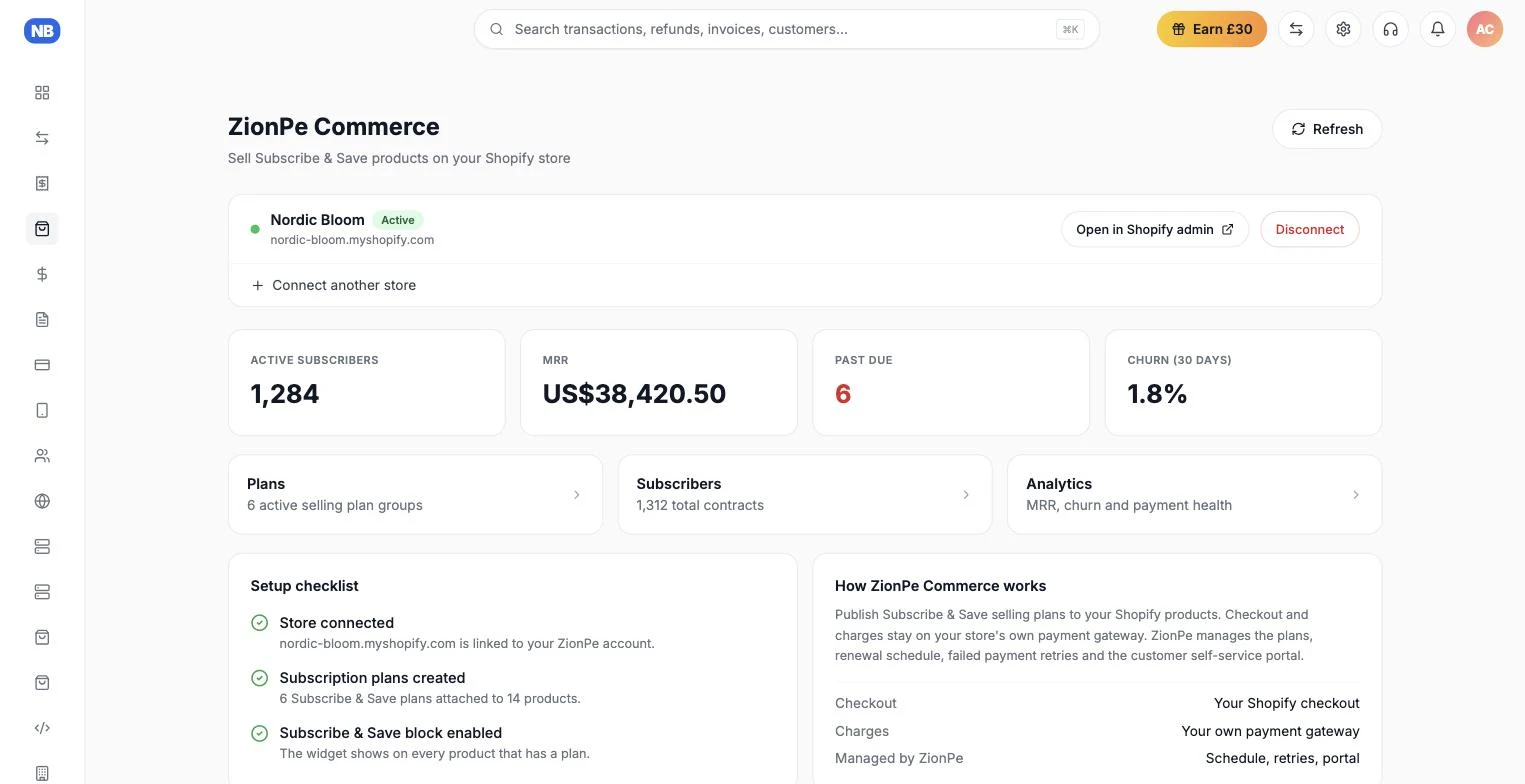Click '6 active selling plan groups' text
This screenshot has width=1525, height=784.
tap(335, 505)
